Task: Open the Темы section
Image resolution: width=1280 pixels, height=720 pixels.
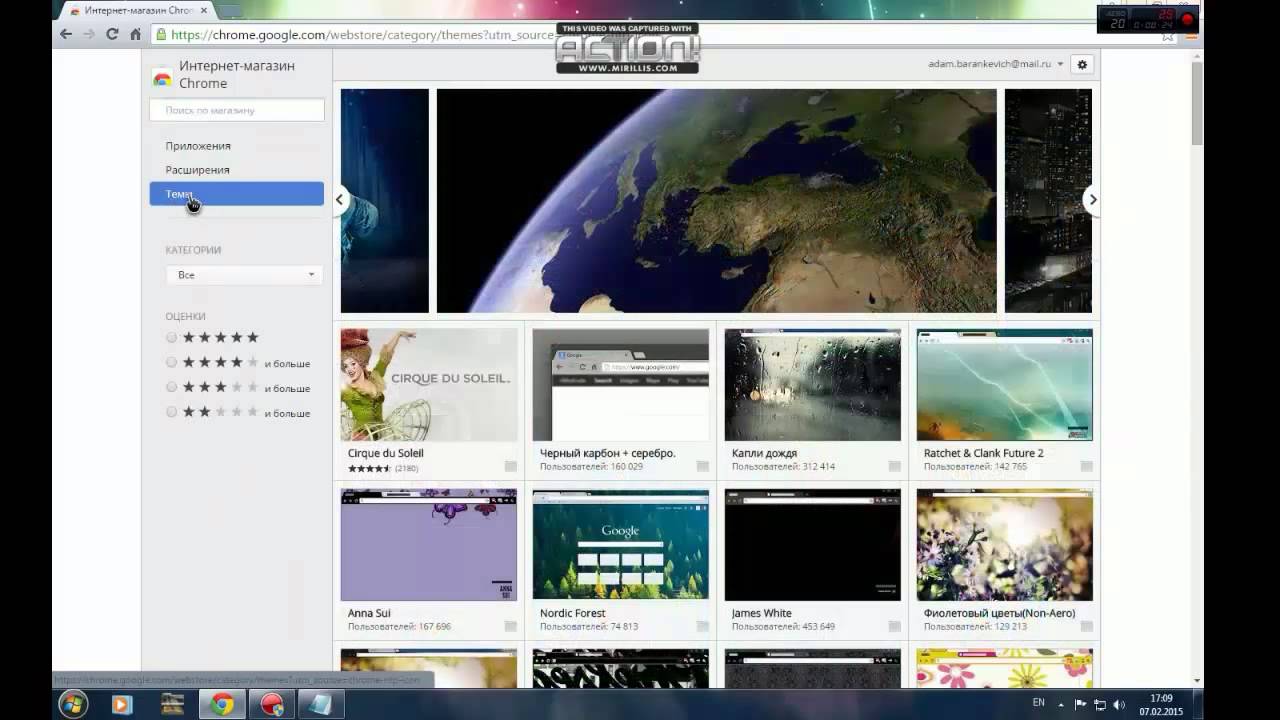Action: click(236, 194)
